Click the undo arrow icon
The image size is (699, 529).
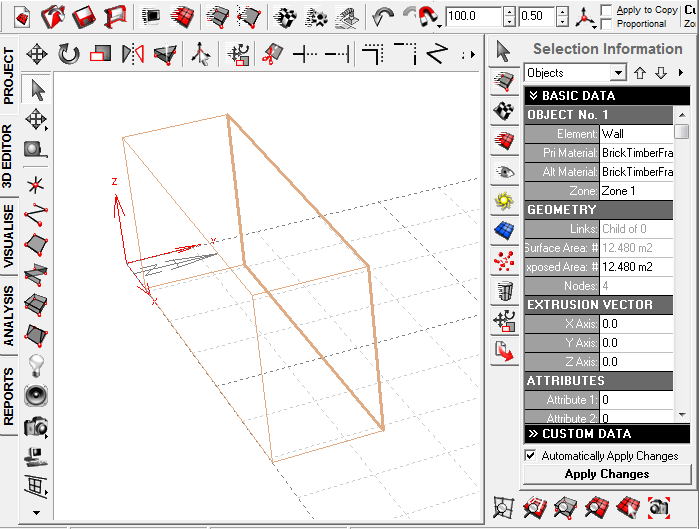click(382, 16)
